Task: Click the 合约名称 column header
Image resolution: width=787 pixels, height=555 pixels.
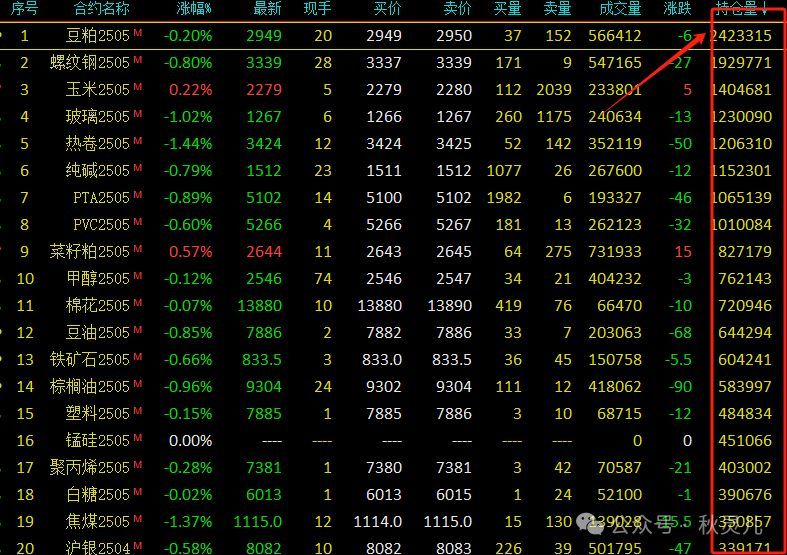Action: 102,9
